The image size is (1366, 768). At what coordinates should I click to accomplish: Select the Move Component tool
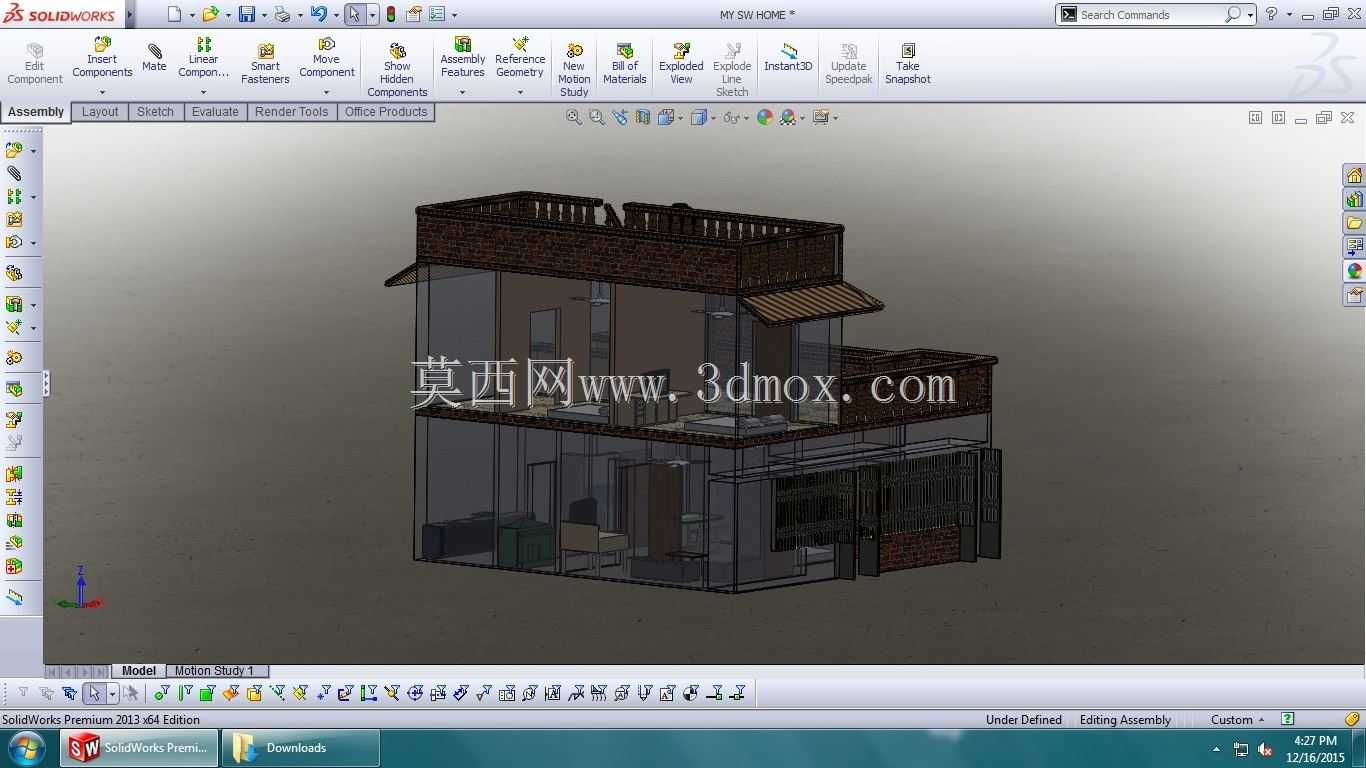[x=327, y=58]
